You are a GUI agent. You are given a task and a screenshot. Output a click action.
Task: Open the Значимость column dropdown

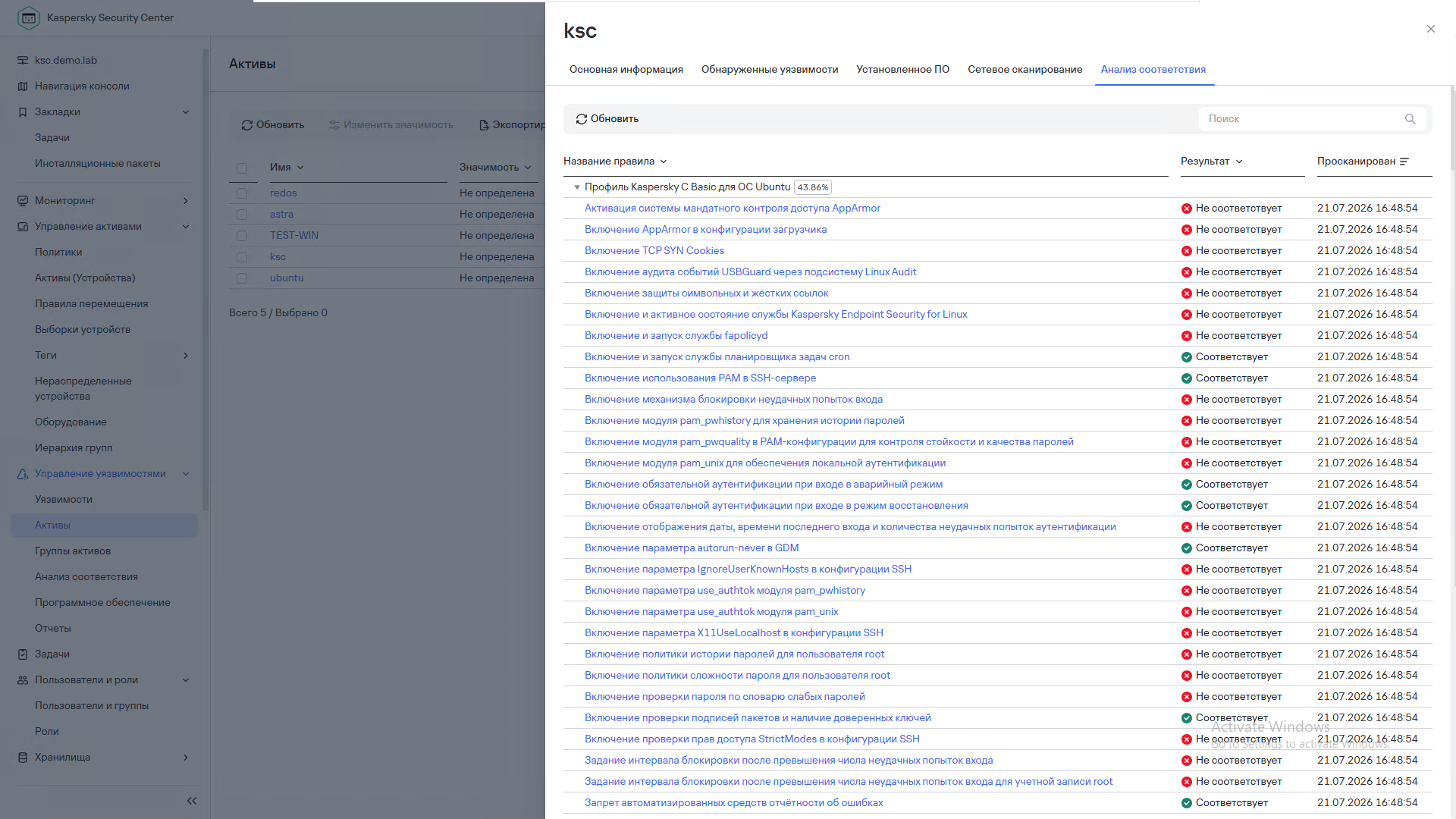click(x=528, y=168)
